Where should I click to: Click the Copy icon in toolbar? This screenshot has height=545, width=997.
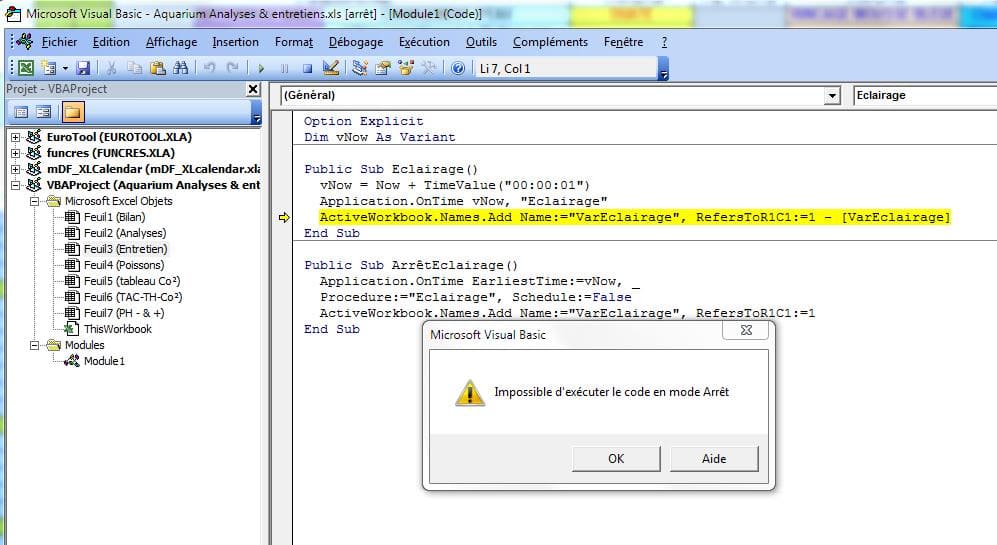[x=134, y=67]
